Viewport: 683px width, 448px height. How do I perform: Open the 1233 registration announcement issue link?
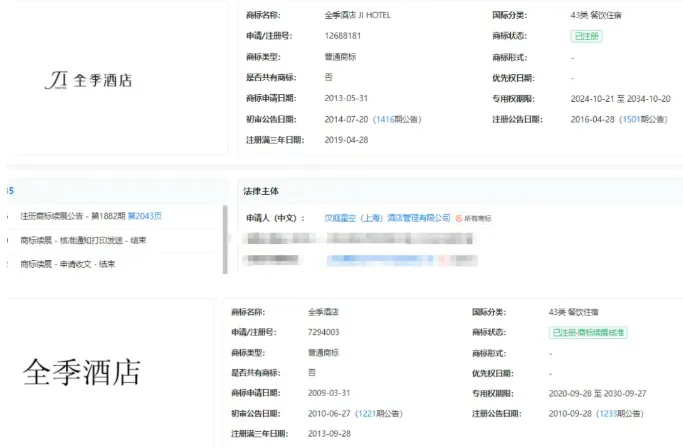608,414
